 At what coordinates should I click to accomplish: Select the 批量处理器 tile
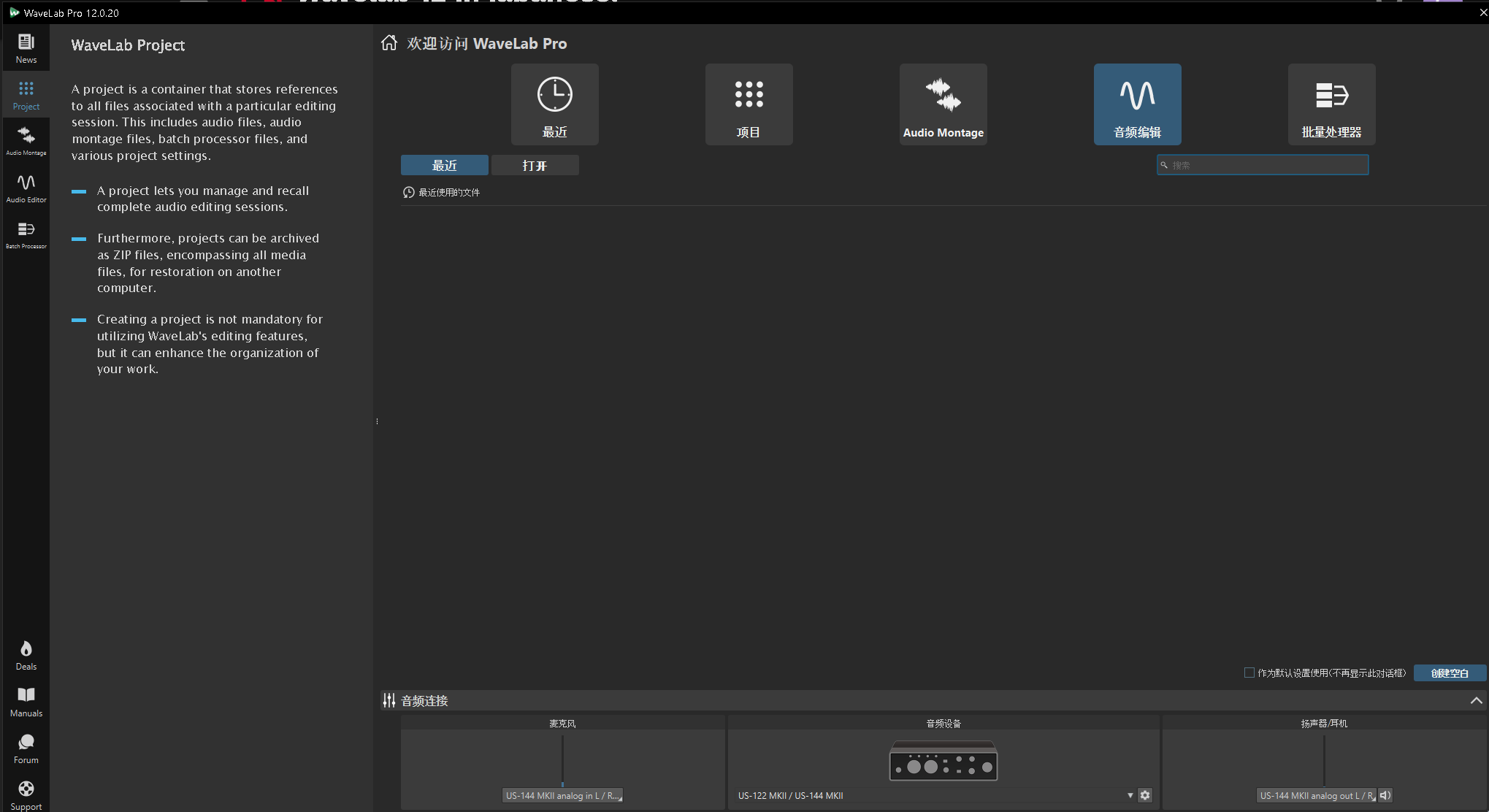pos(1331,104)
